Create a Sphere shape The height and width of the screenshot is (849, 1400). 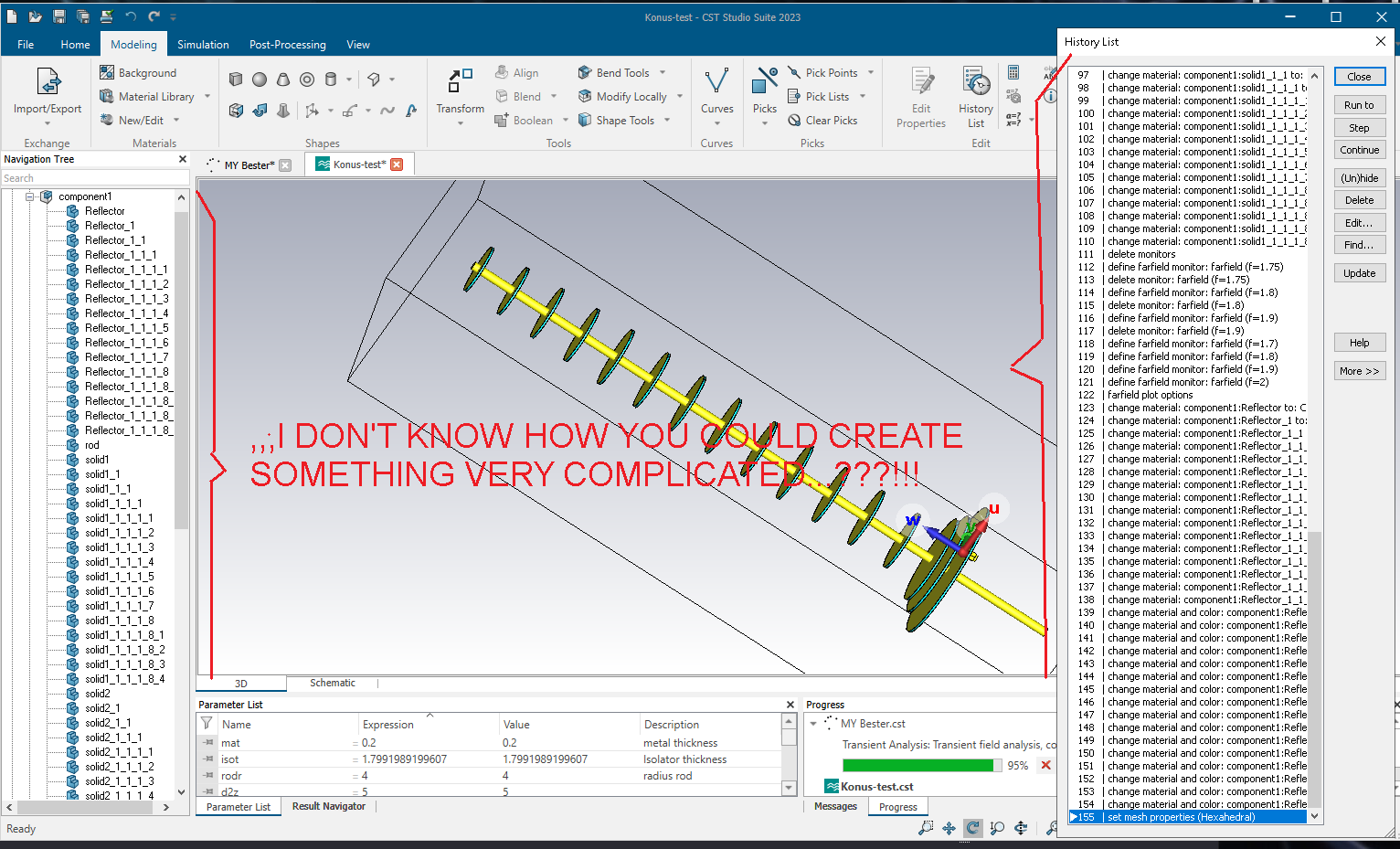[260, 80]
